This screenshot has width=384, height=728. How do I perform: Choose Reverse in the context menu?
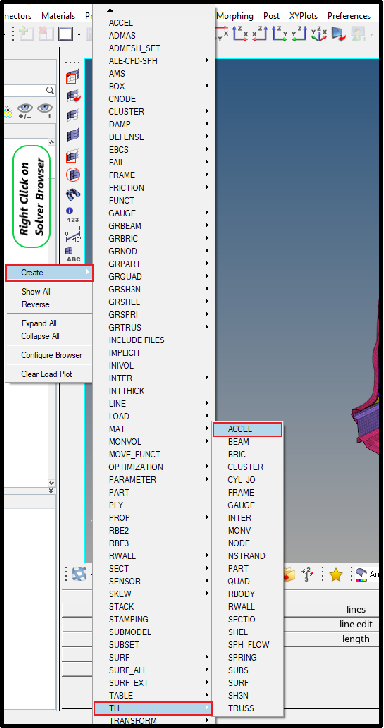[35, 305]
